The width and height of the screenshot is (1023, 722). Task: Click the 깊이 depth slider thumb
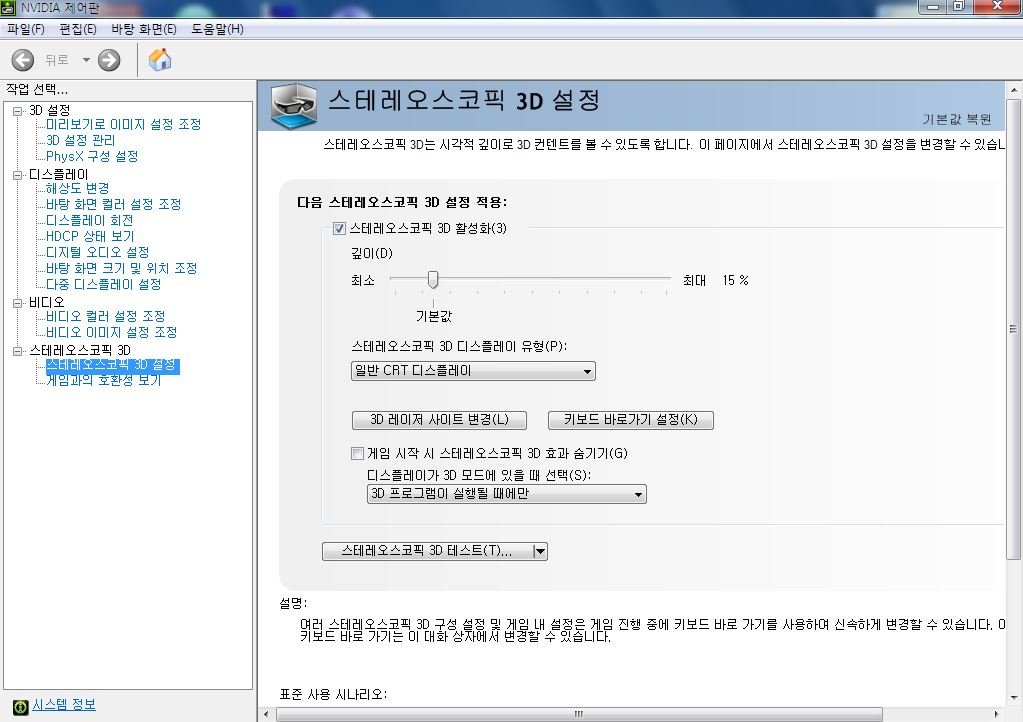click(433, 280)
